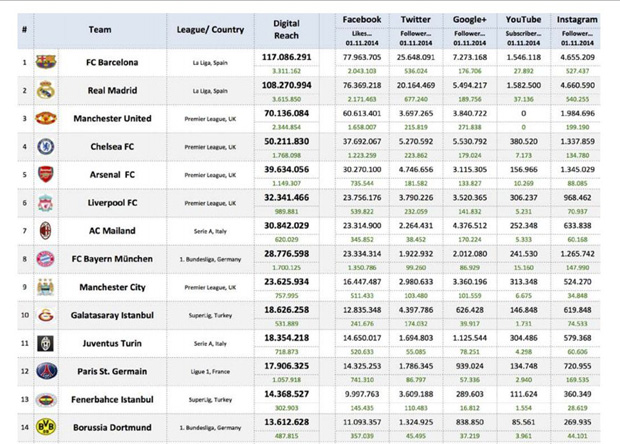Image resolution: width=620 pixels, height=444 pixels.
Task: Click Galatasaray's digital reach 18.626.258
Action: click(287, 310)
